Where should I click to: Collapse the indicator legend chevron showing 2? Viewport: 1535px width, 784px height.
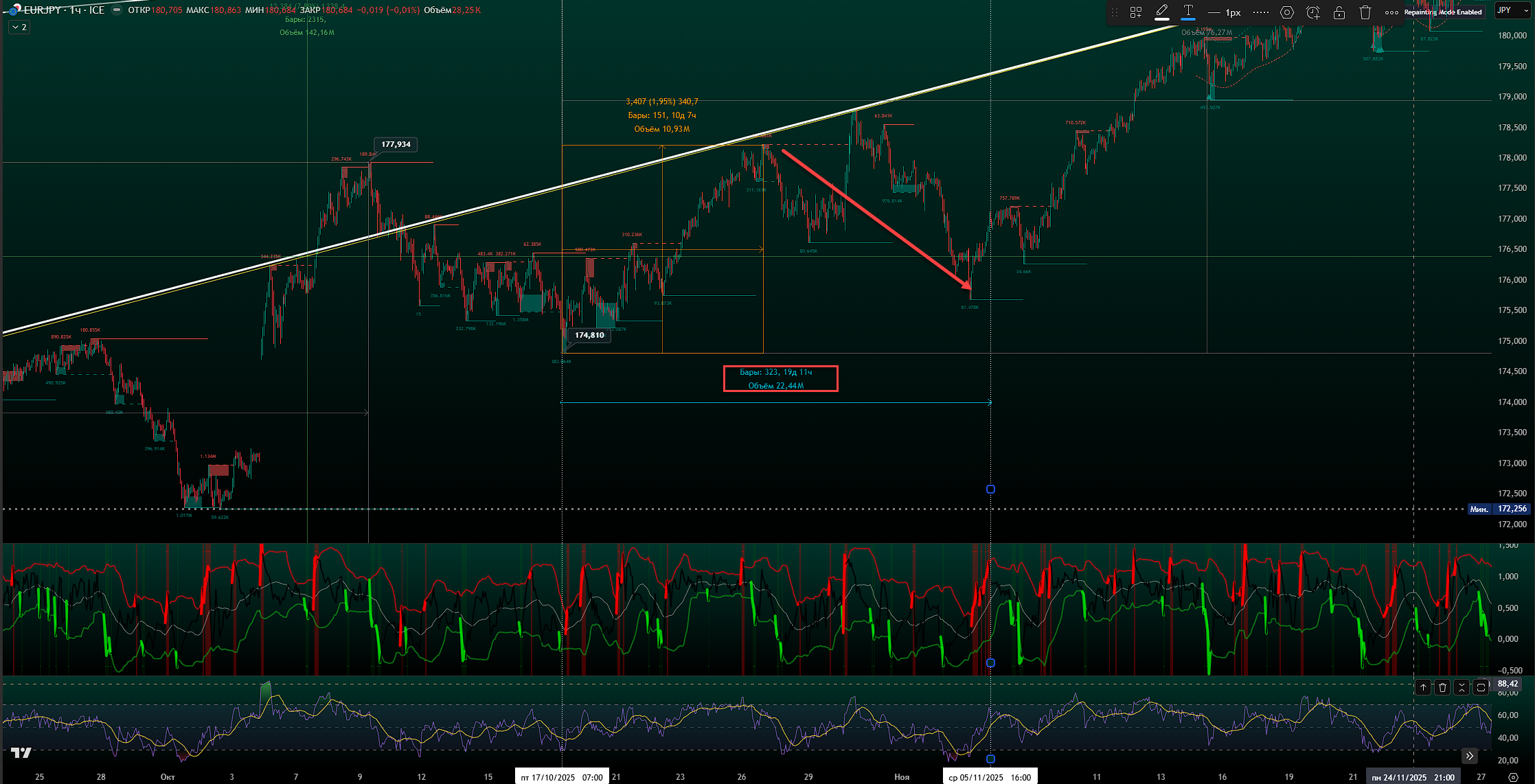pyautogui.click(x=19, y=27)
